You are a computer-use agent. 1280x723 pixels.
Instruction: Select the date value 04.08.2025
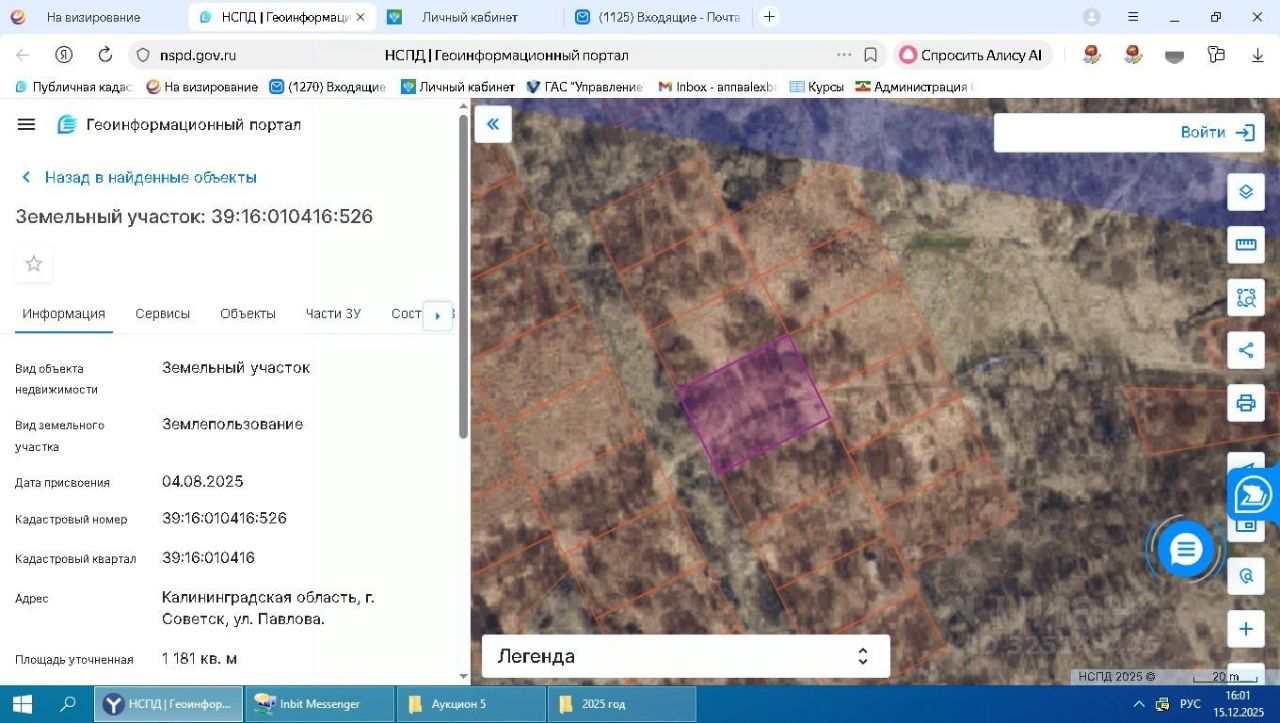pyautogui.click(x=203, y=481)
